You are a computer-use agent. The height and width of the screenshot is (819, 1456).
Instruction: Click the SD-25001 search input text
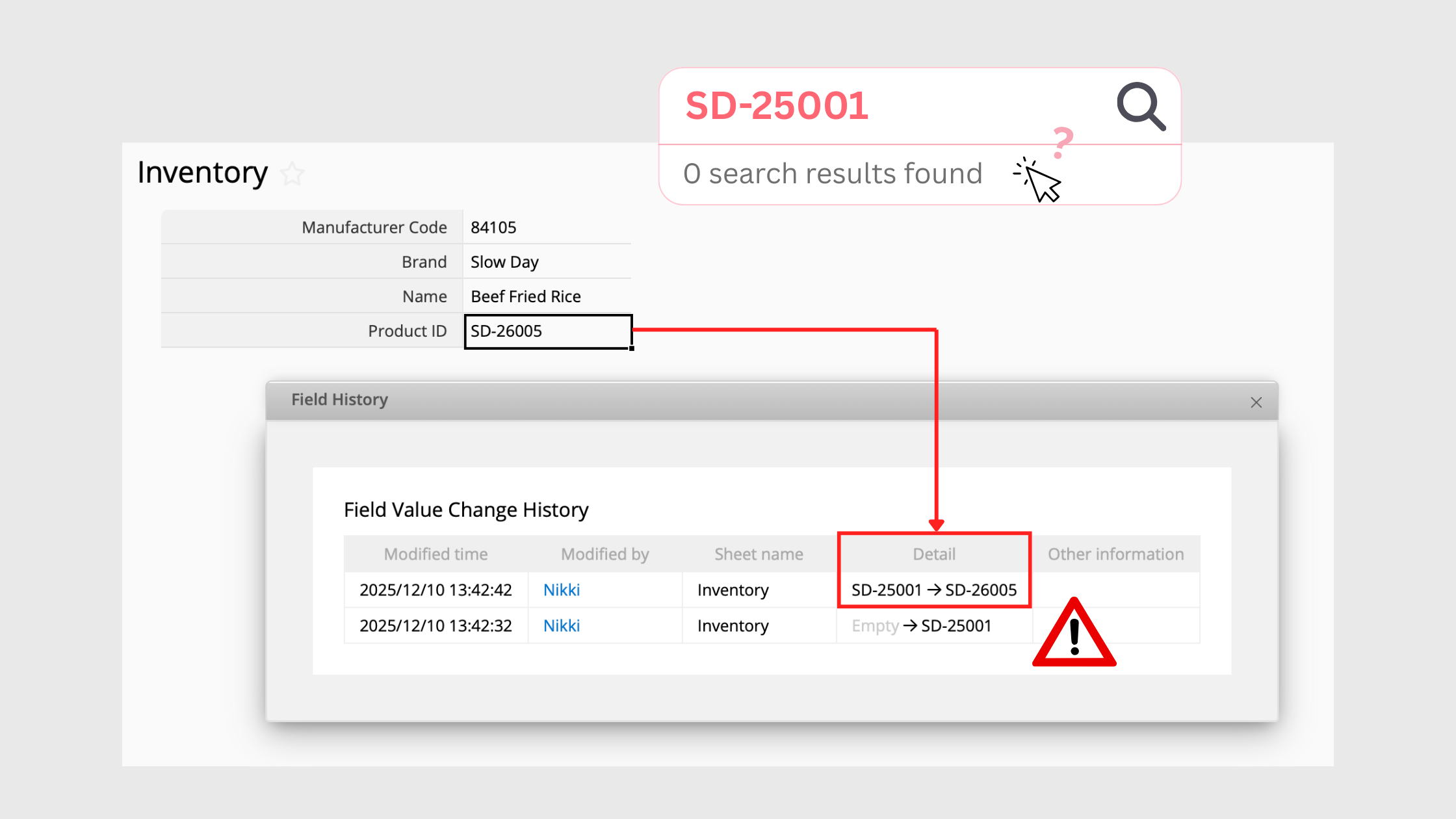(x=777, y=106)
